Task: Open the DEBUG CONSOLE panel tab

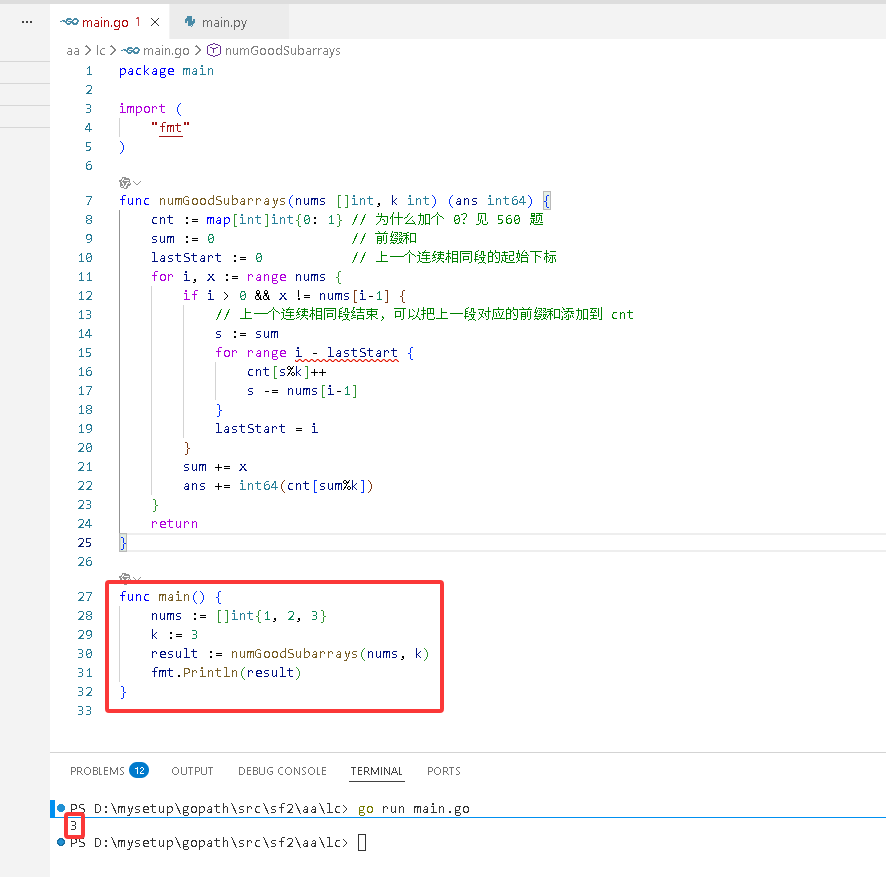Action: point(282,771)
